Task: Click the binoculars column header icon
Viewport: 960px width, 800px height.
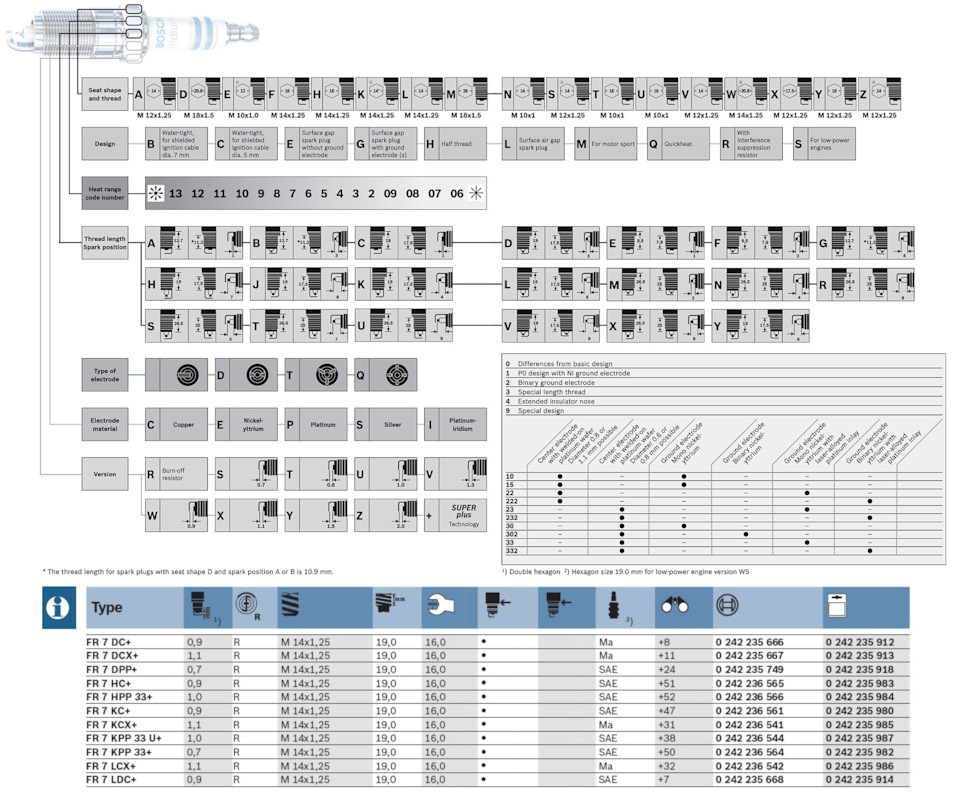Action: [675, 605]
